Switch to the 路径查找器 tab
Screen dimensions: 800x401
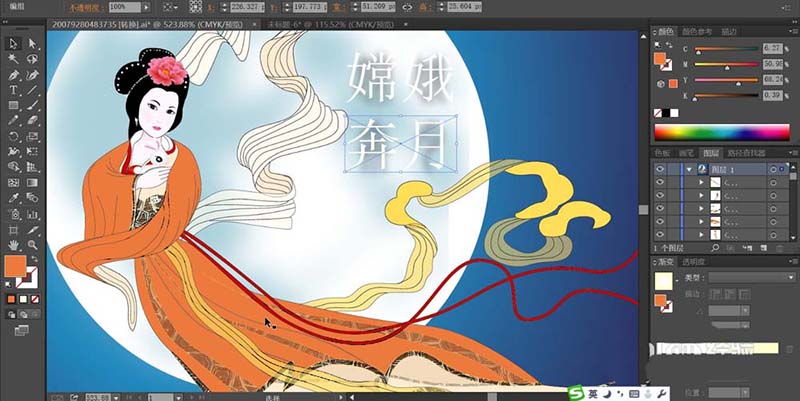[746, 153]
